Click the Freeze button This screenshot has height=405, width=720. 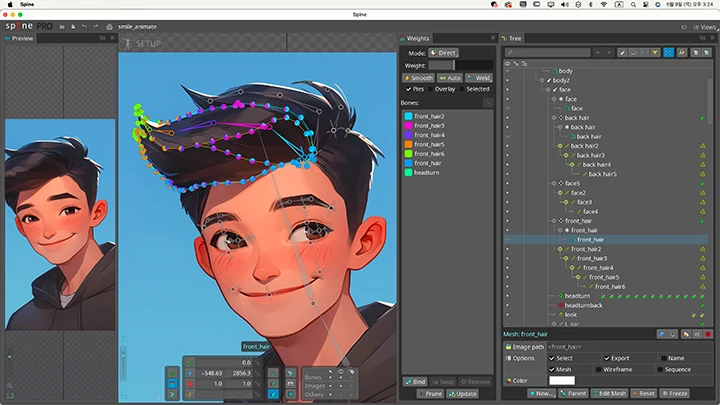coord(675,394)
